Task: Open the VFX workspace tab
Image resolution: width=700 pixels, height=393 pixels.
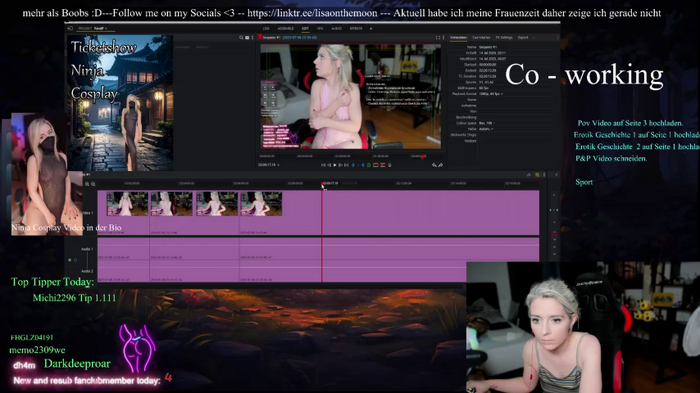Action: (x=320, y=29)
